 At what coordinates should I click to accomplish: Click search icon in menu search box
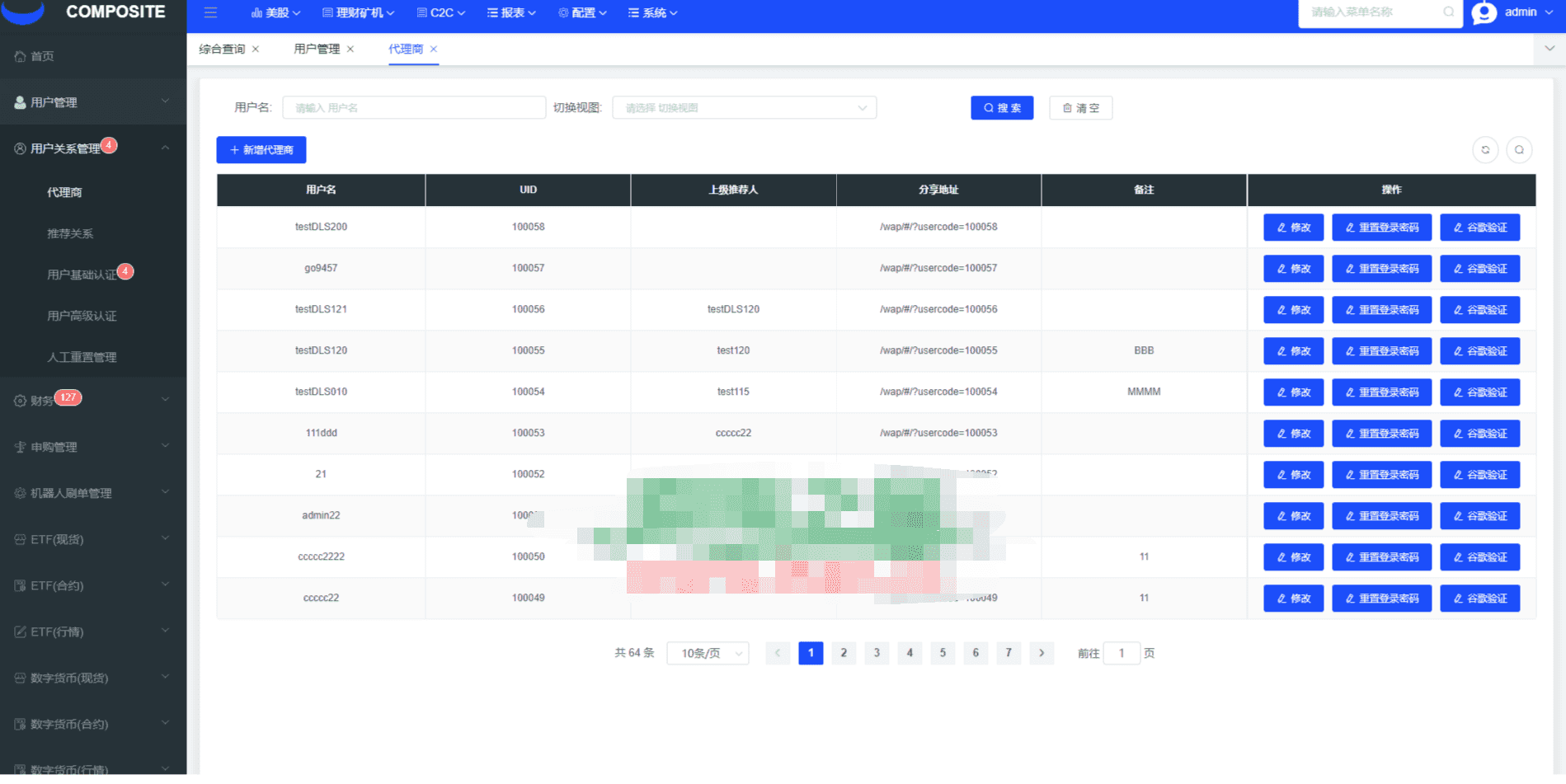[1448, 12]
